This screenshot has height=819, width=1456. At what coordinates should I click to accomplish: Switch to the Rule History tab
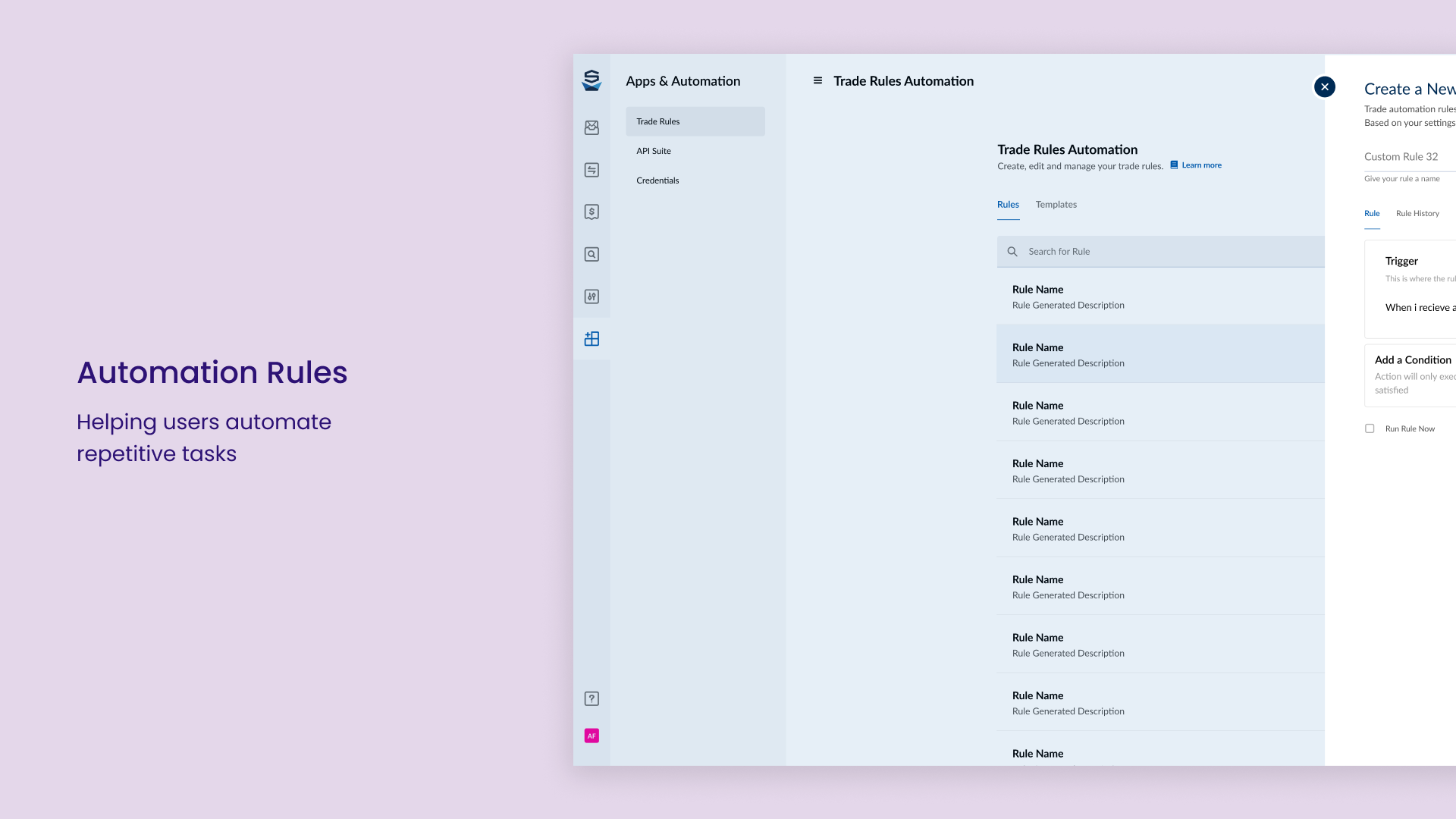pos(1417,214)
